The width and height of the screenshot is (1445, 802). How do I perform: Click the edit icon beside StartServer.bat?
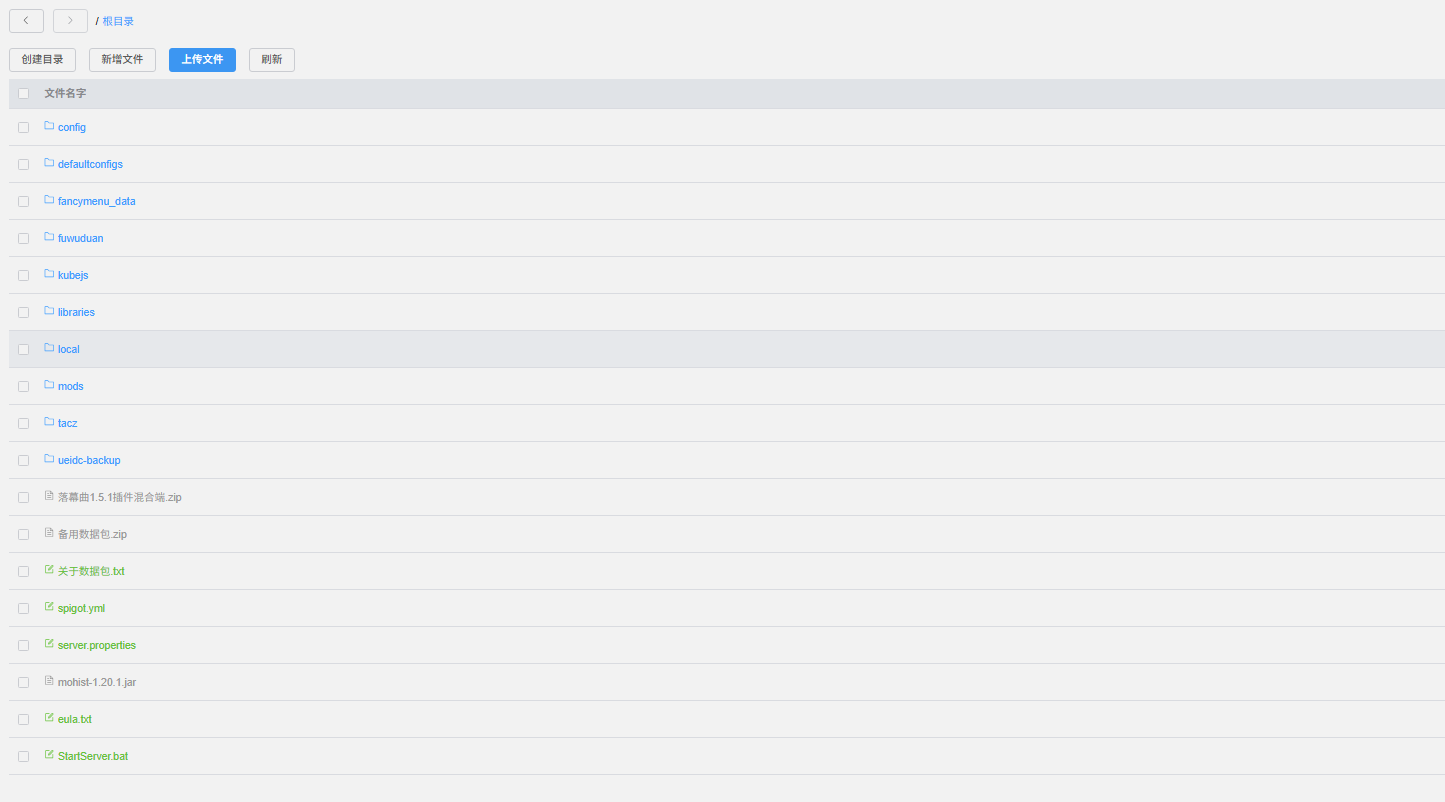[x=49, y=755]
